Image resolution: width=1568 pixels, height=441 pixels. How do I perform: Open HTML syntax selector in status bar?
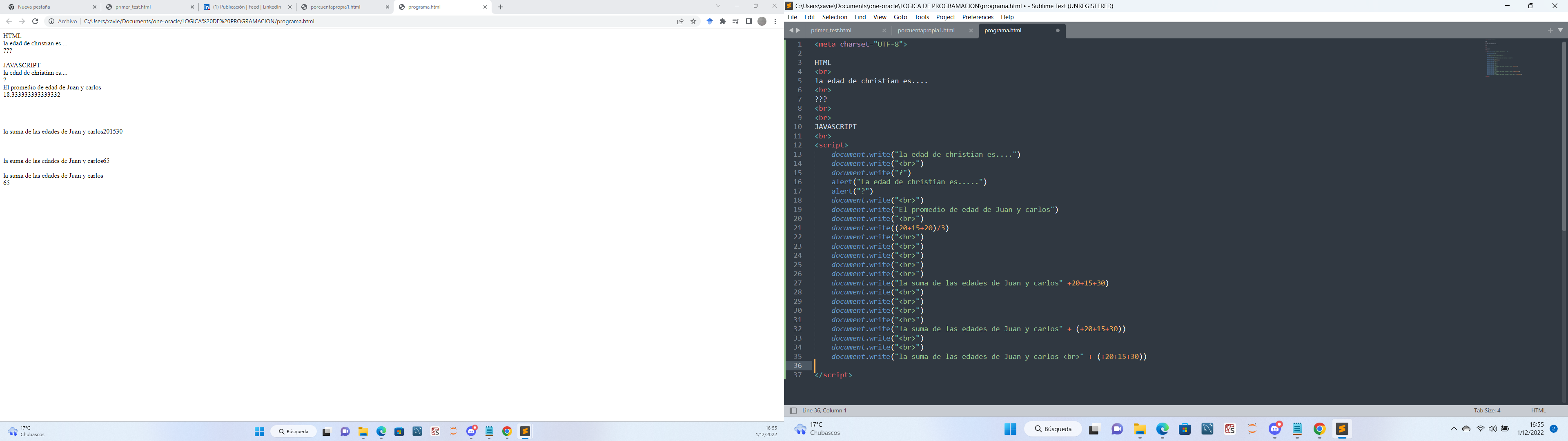1538,410
